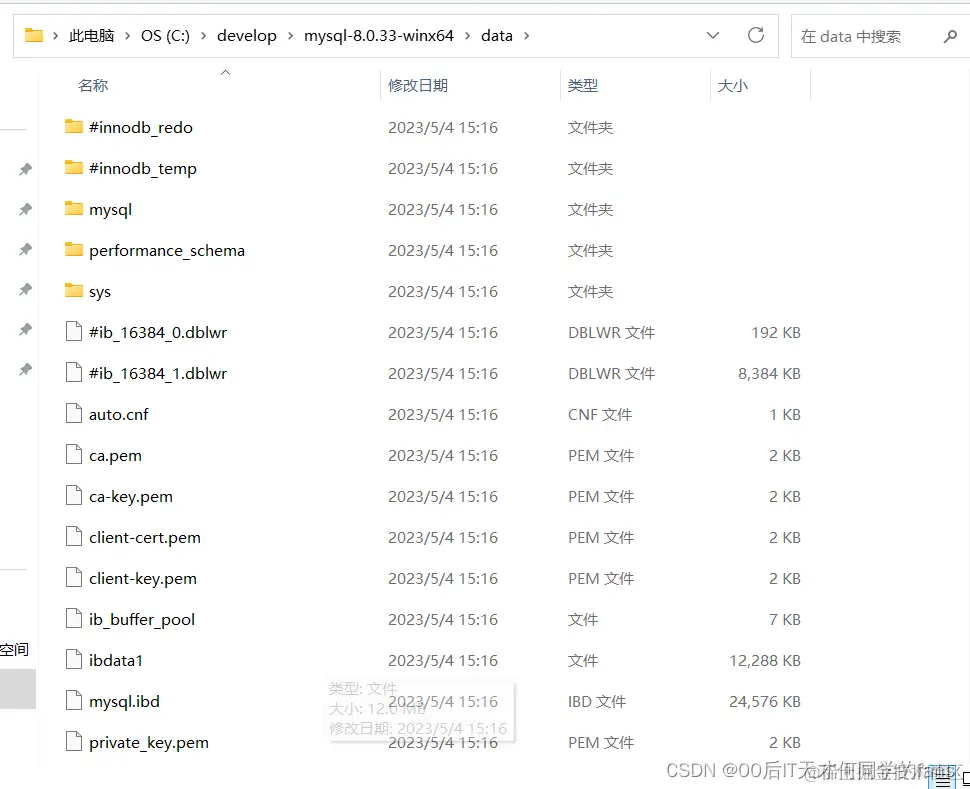Image resolution: width=970 pixels, height=789 pixels.
Task: Select the performance_schema folder icon
Action: tap(74, 250)
